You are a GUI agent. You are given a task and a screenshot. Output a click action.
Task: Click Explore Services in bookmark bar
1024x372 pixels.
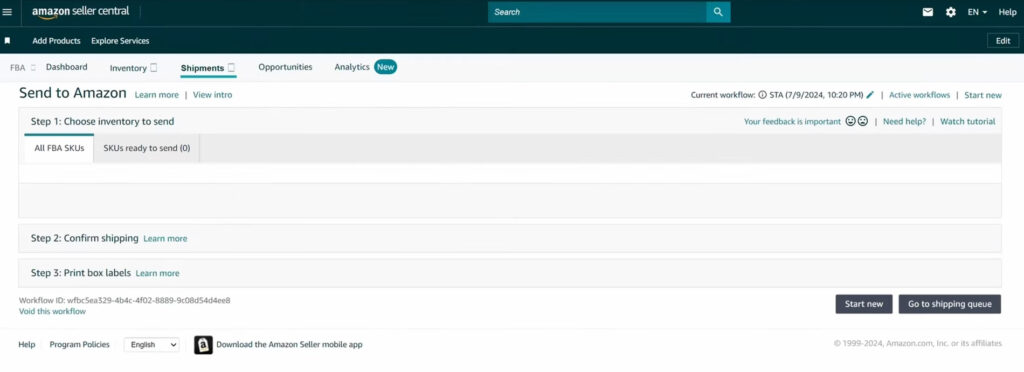(120, 40)
